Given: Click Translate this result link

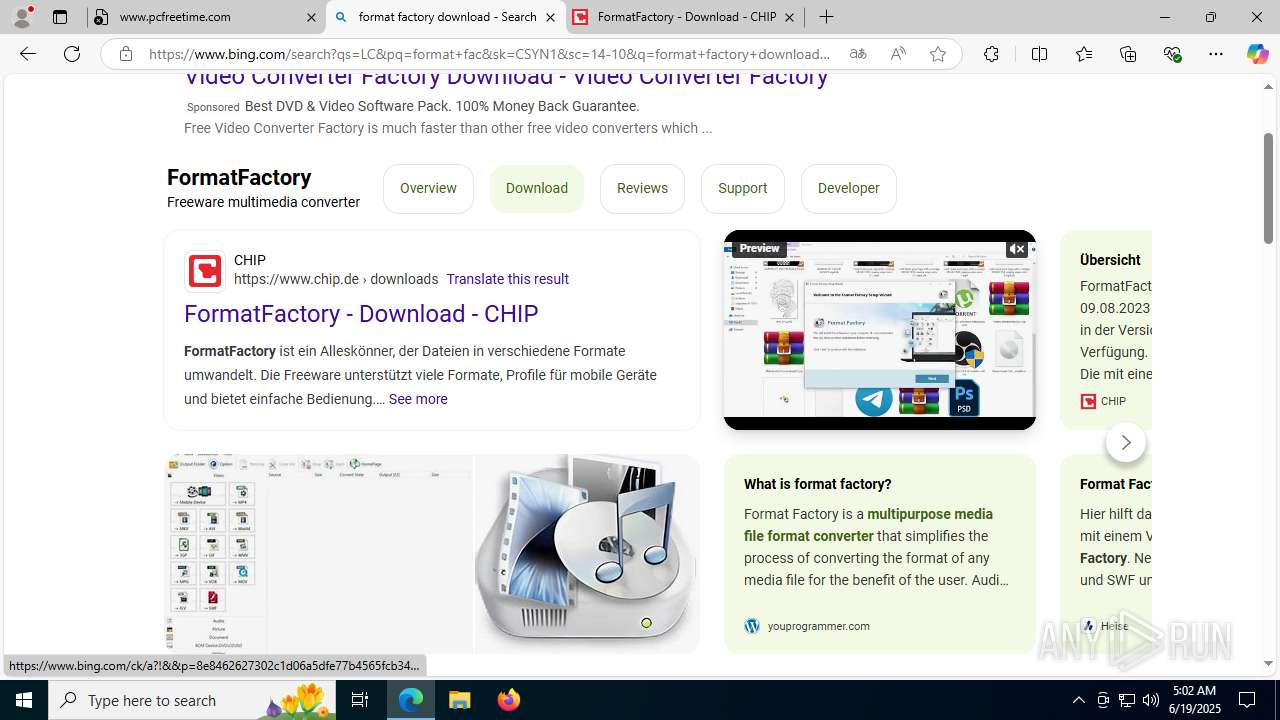Looking at the screenshot, I should click(x=507, y=279).
